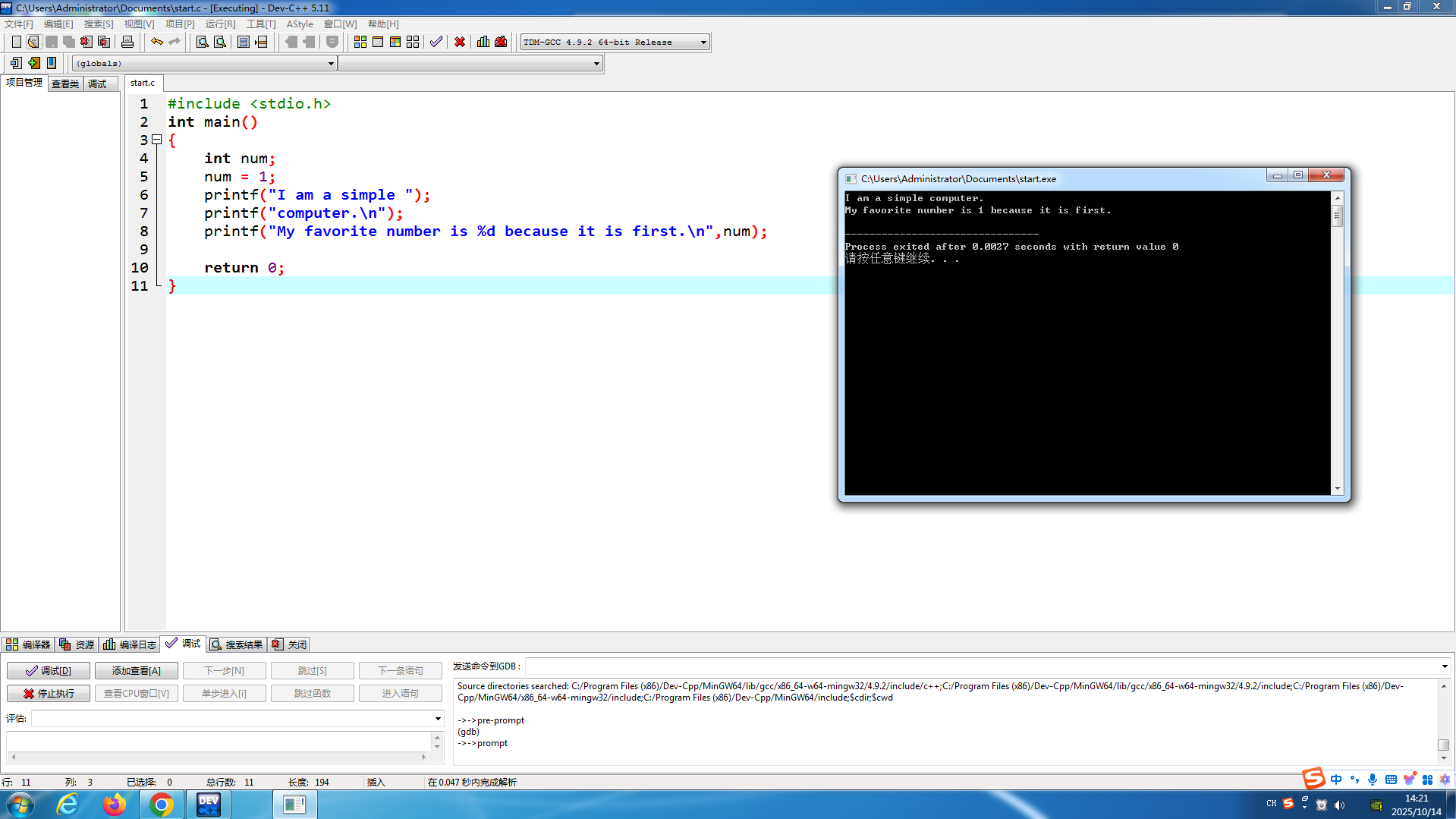Click the toggle bookmark icon in second toolbar
The image size is (1456, 819).
pos(52,63)
